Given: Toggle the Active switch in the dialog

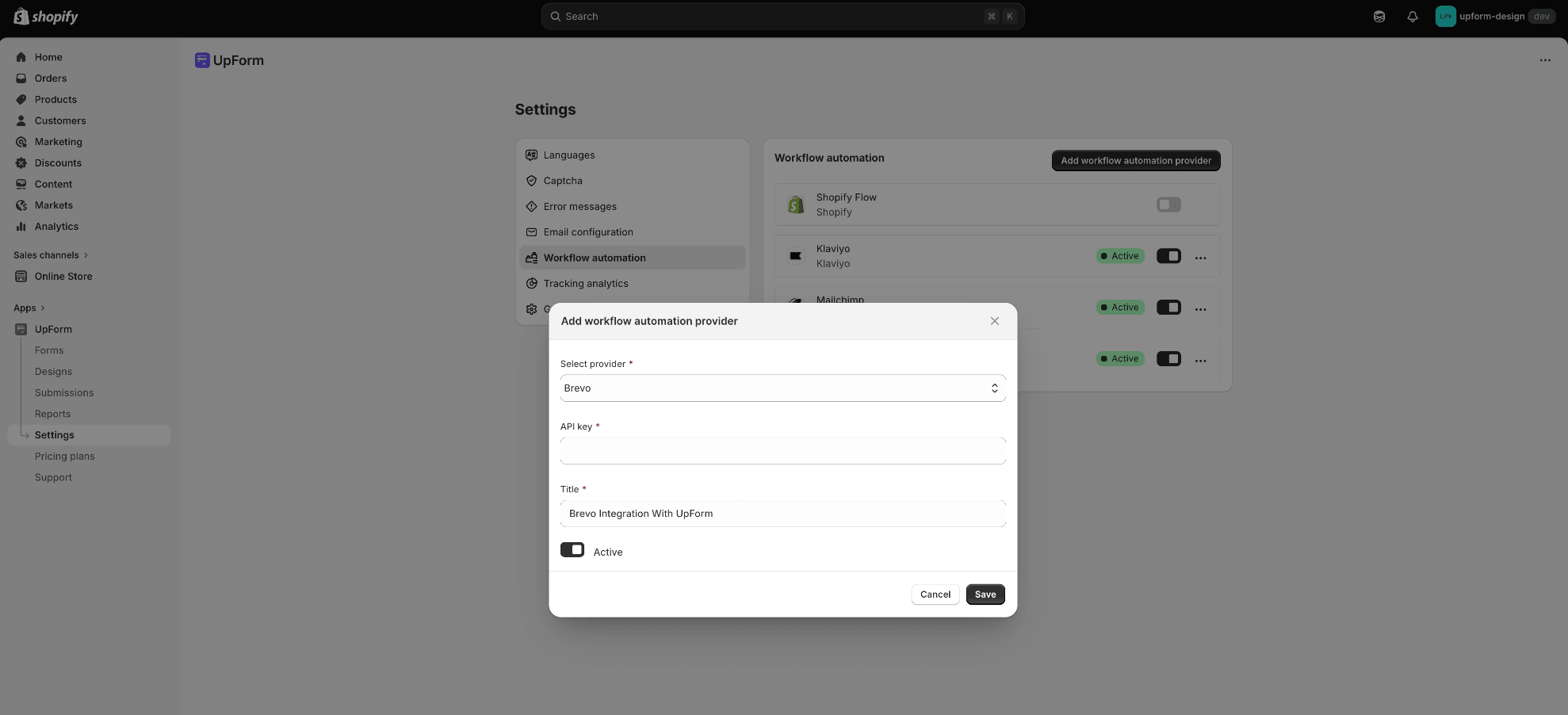Looking at the screenshot, I should [572, 550].
